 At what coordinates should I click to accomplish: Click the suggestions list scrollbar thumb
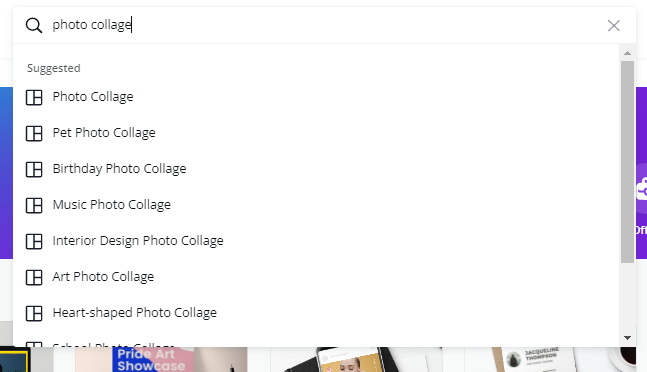(x=627, y=162)
